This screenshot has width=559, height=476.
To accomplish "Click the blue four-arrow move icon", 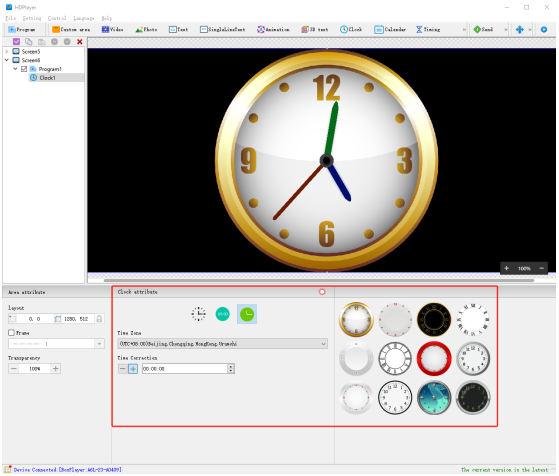I will click(x=519, y=30).
